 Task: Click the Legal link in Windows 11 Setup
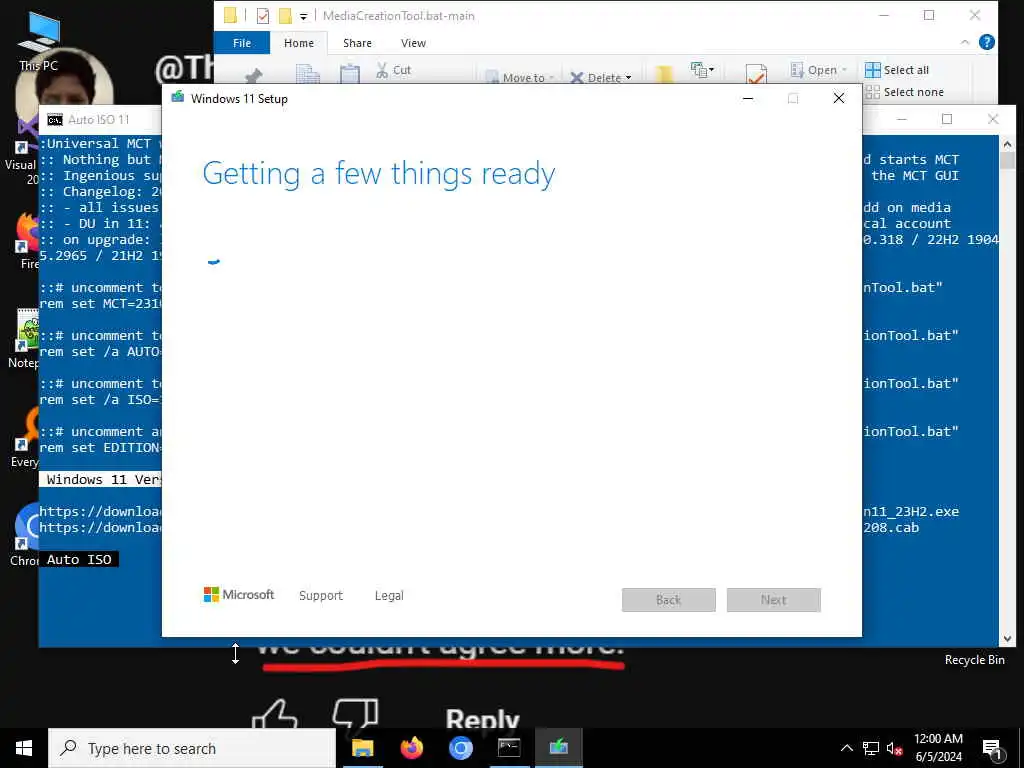pos(389,596)
